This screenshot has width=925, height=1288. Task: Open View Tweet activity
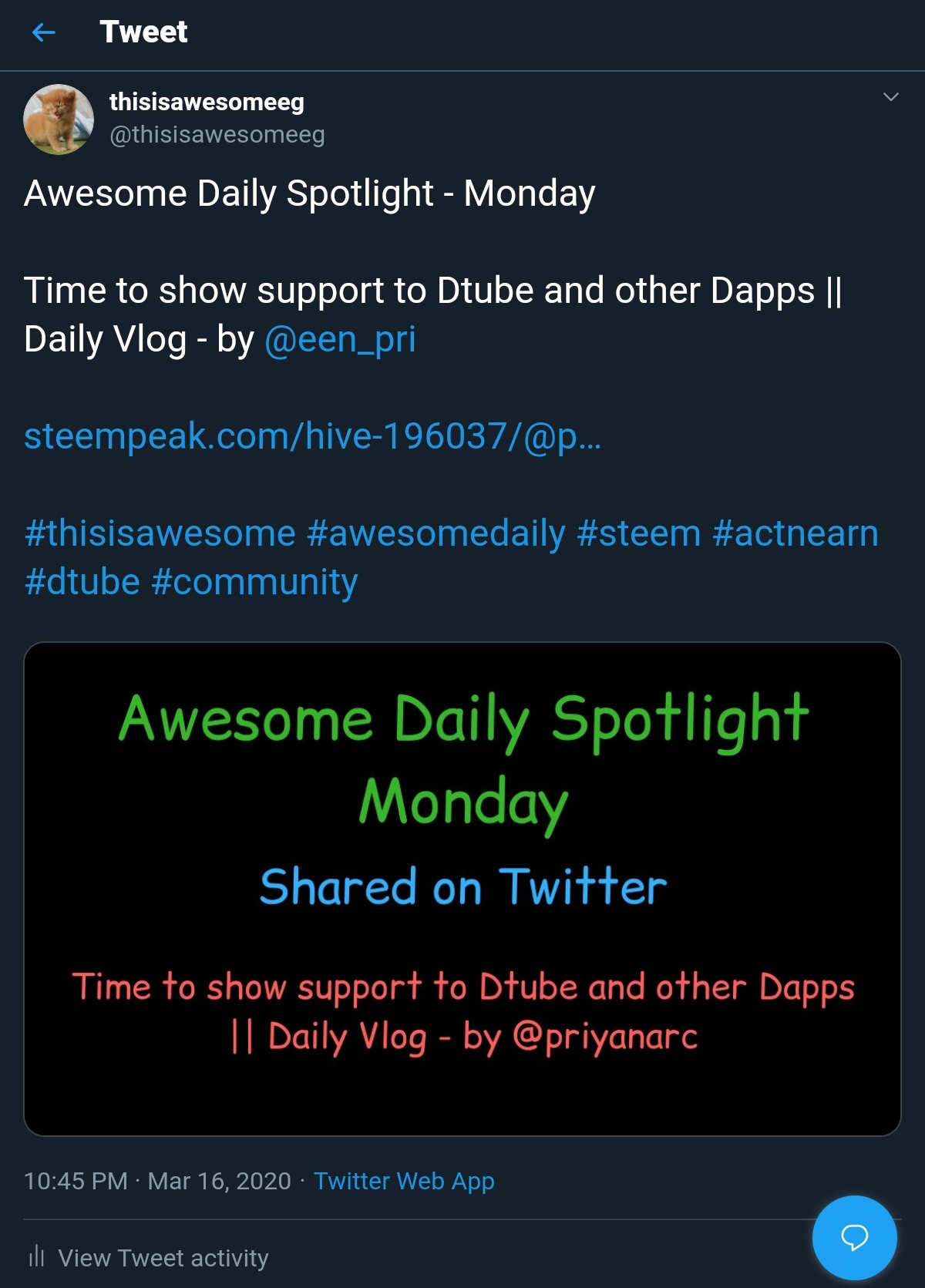coord(163,1258)
